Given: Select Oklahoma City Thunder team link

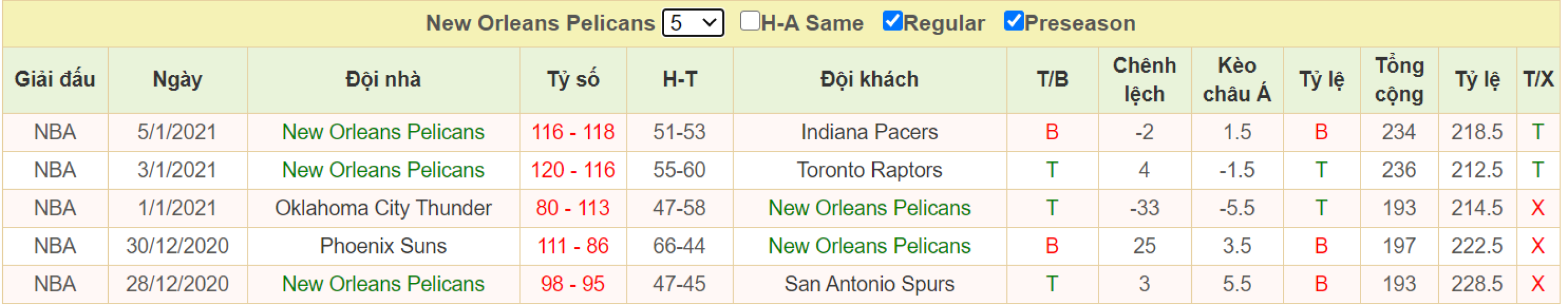Looking at the screenshot, I should point(383,208).
